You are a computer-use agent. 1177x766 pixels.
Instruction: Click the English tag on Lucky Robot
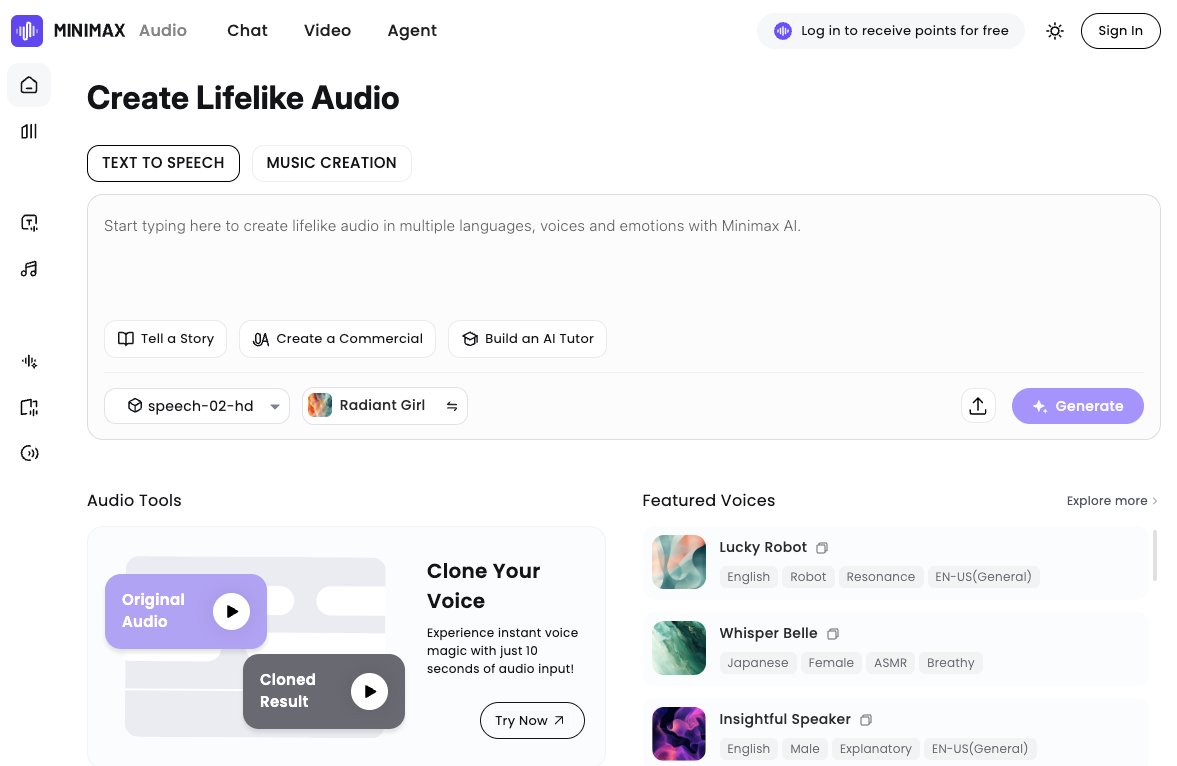[748, 577]
